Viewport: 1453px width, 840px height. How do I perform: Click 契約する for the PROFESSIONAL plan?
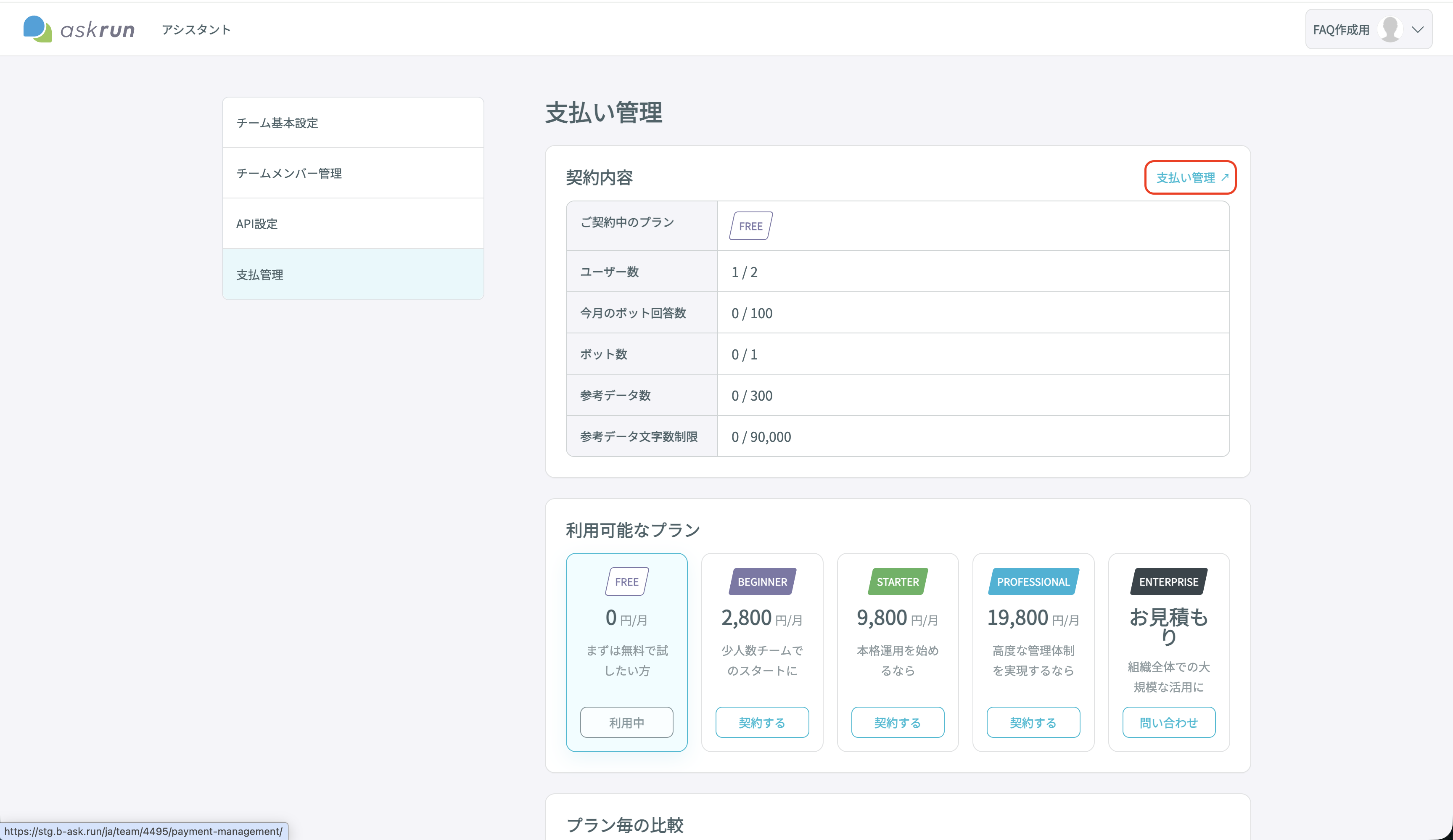click(x=1033, y=722)
